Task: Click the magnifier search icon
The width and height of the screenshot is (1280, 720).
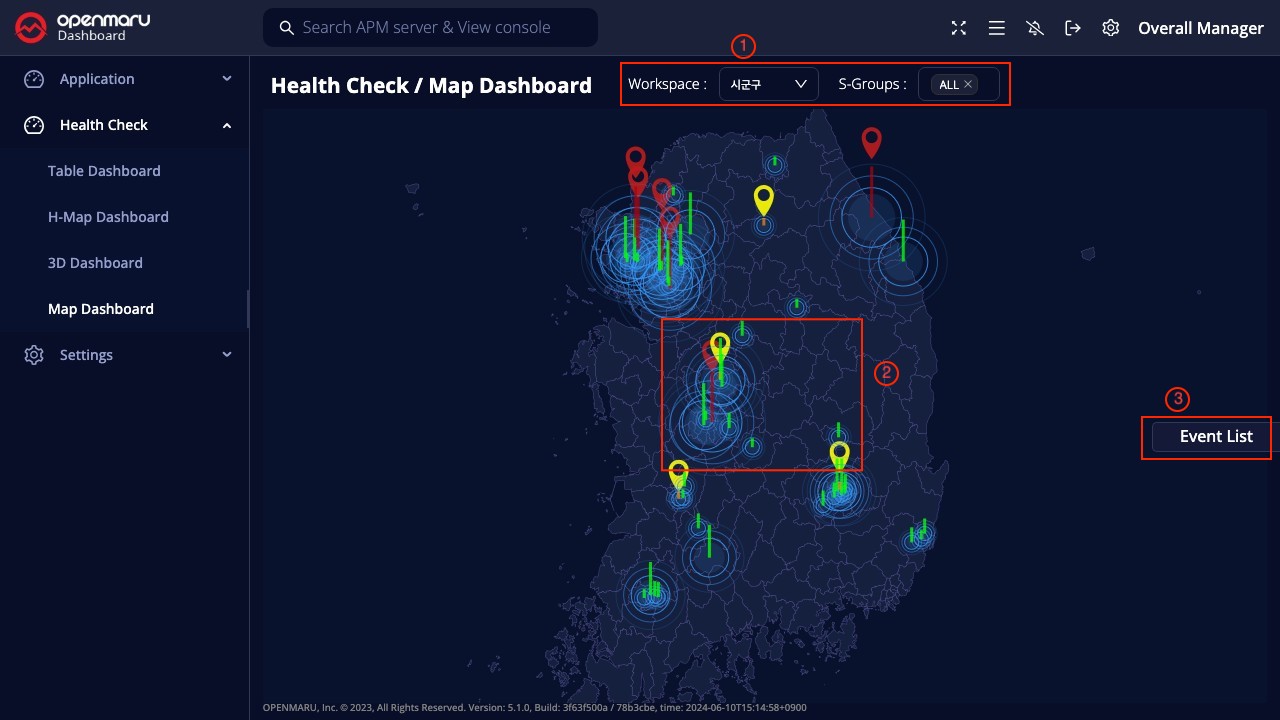Action: [x=287, y=28]
